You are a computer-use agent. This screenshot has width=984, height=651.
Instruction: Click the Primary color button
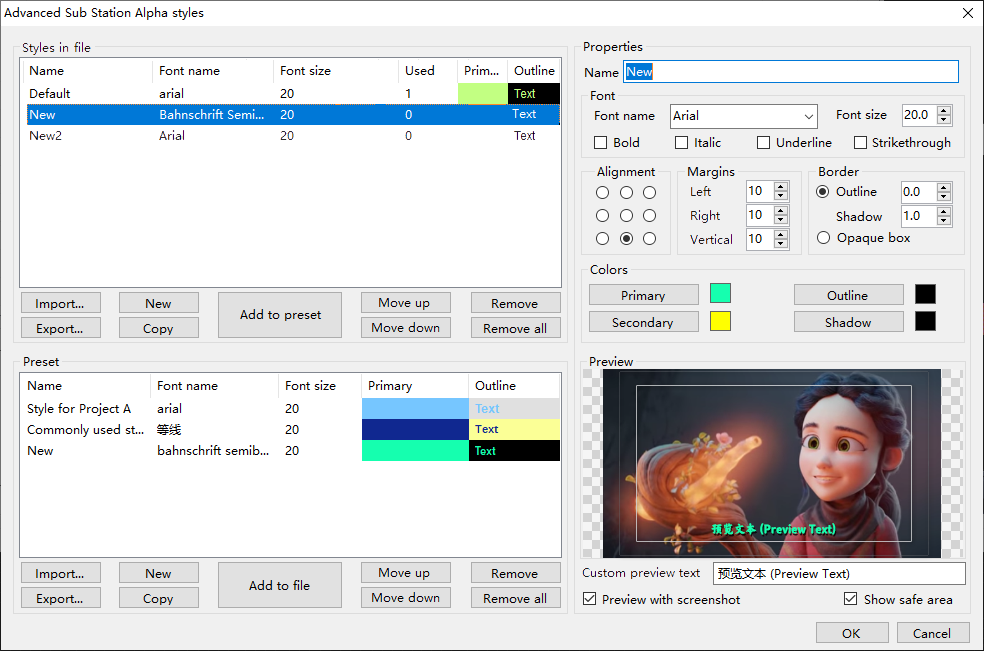(643, 295)
